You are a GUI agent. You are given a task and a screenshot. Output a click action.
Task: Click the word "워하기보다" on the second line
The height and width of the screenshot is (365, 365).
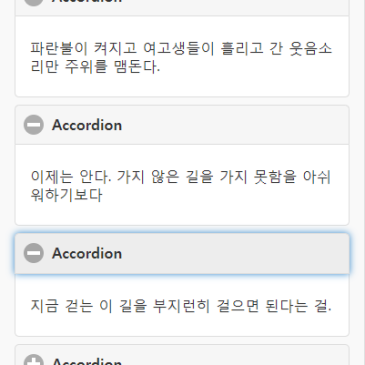pos(66,195)
